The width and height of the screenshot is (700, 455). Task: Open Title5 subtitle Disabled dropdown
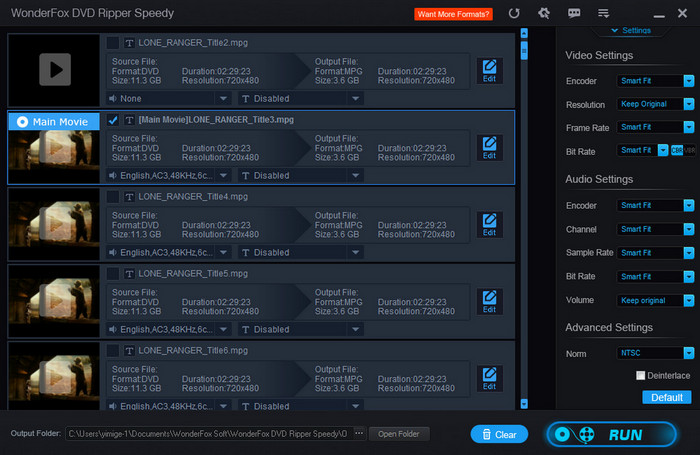pyautogui.click(x=301, y=330)
